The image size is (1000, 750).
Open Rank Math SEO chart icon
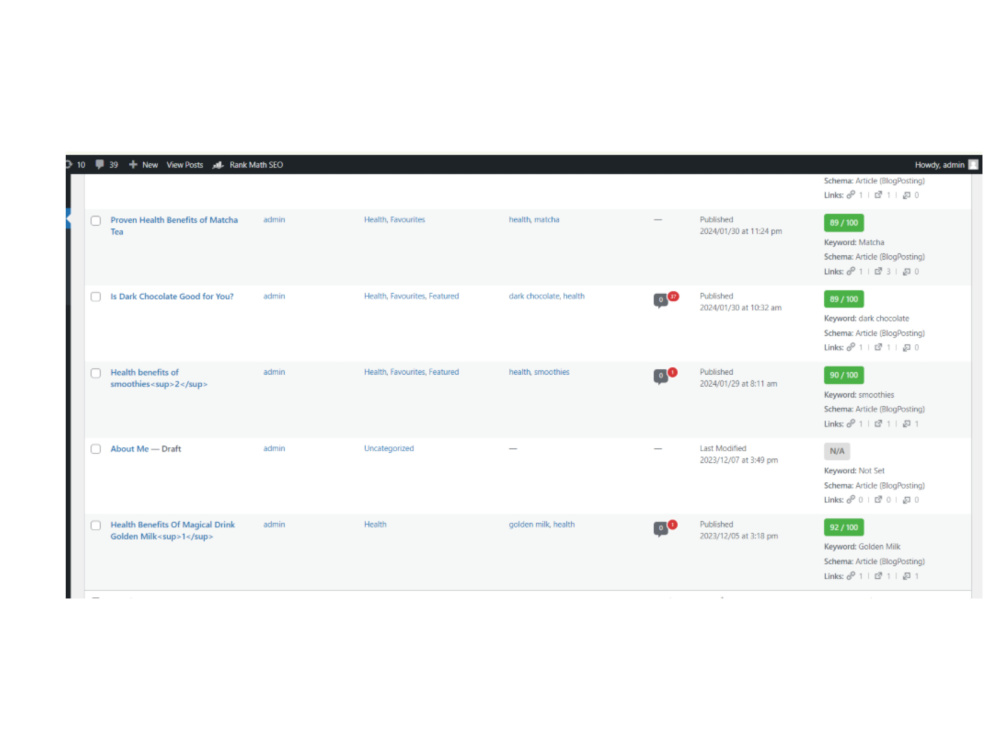pyautogui.click(x=218, y=165)
